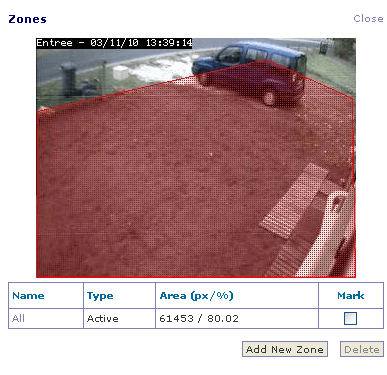
Task: Click the Entree timestamp overlay on camera image
Action: coord(114,43)
